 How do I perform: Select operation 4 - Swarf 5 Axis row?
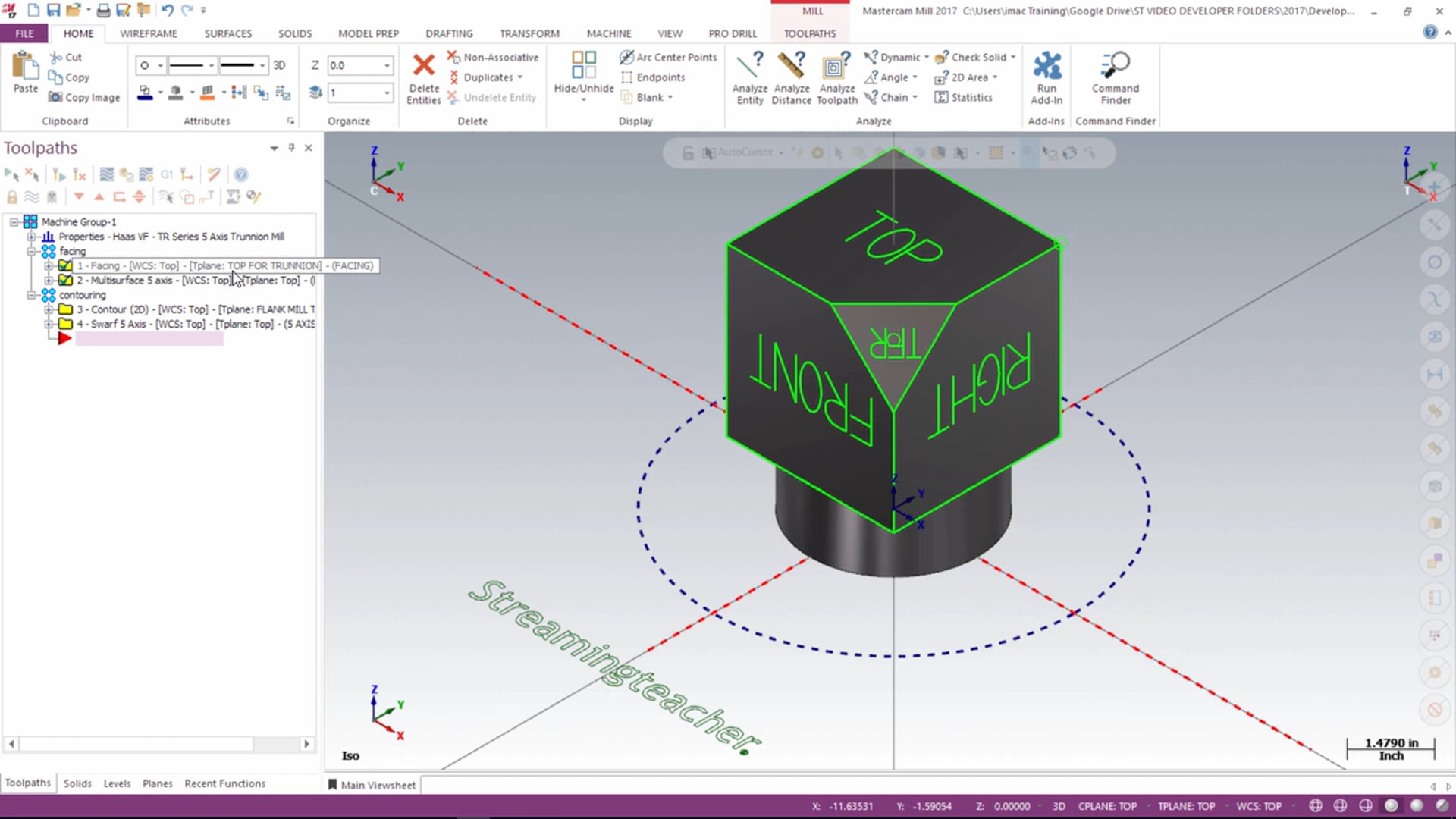[196, 324]
